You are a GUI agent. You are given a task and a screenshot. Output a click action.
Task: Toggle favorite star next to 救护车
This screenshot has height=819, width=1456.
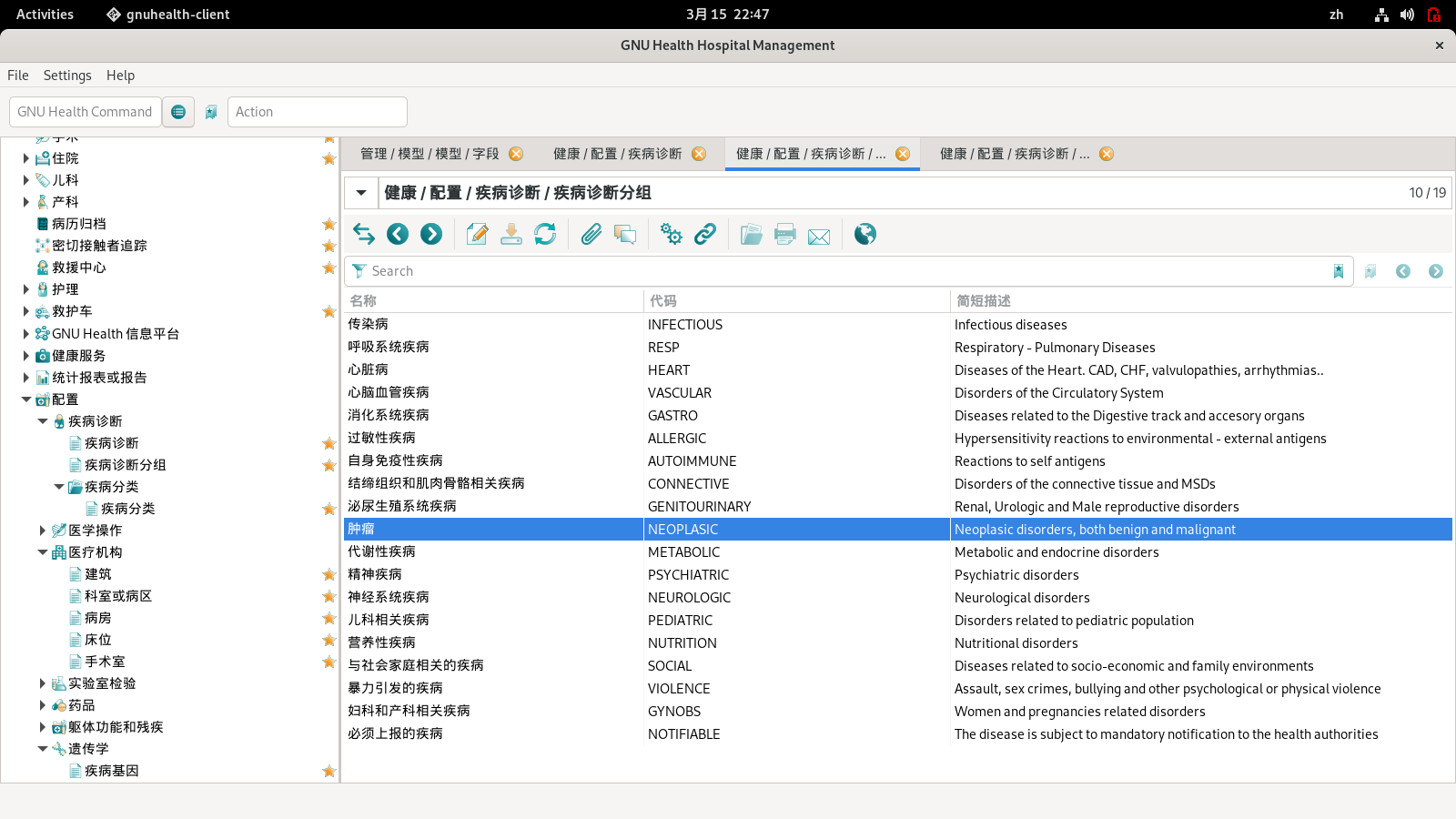click(x=329, y=311)
